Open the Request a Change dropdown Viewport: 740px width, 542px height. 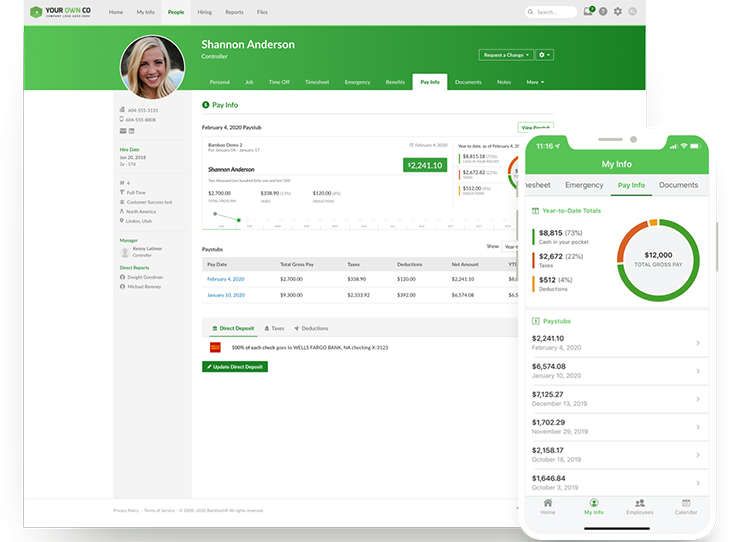pyautogui.click(x=506, y=55)
